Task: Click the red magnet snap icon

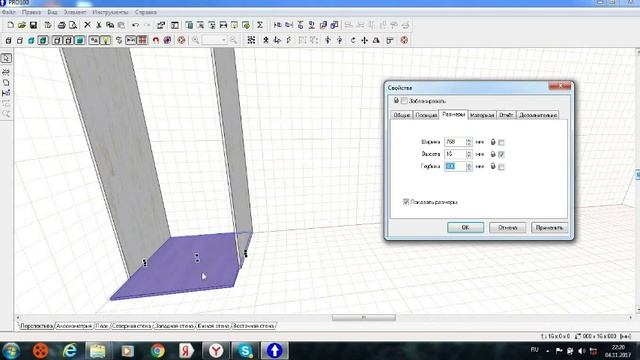Action: [156, 40]
